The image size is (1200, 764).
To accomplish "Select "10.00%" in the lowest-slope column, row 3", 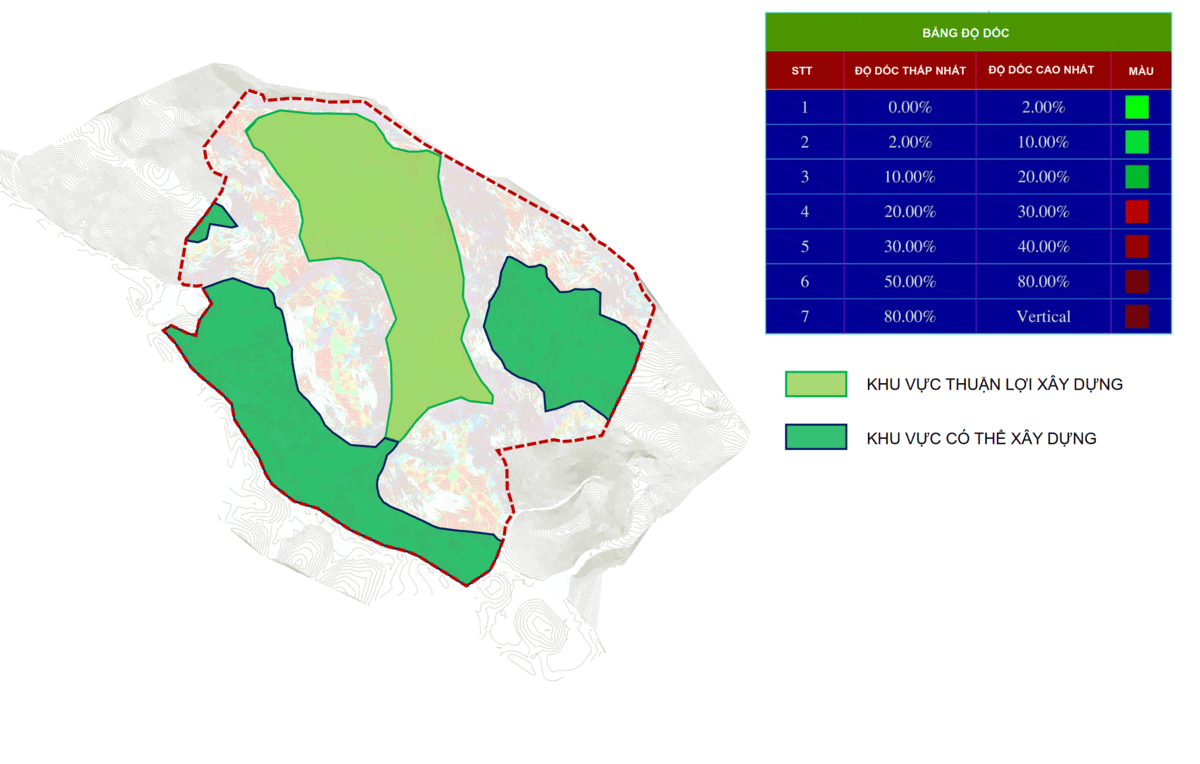I will click(x=909, y=177).
